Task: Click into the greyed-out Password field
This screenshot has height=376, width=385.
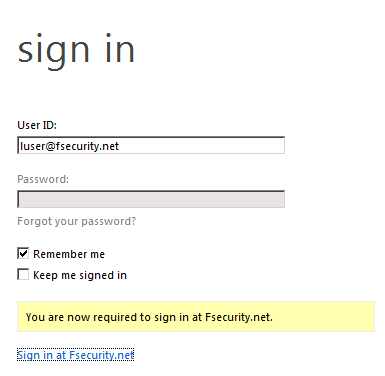Action: 151,199
